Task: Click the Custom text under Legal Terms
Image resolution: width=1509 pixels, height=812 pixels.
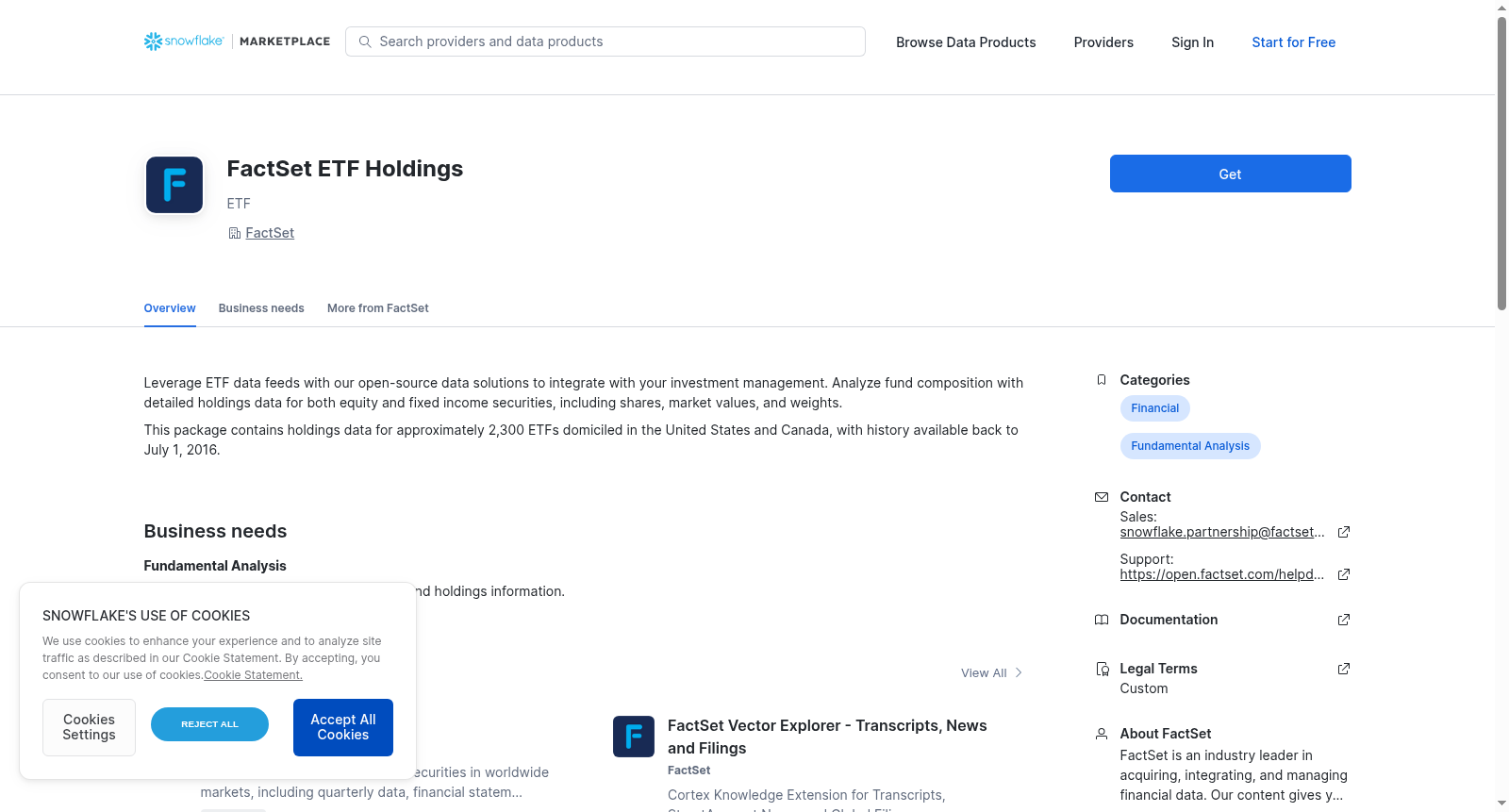Action: pyautogui.click(x=1143, y=688)
